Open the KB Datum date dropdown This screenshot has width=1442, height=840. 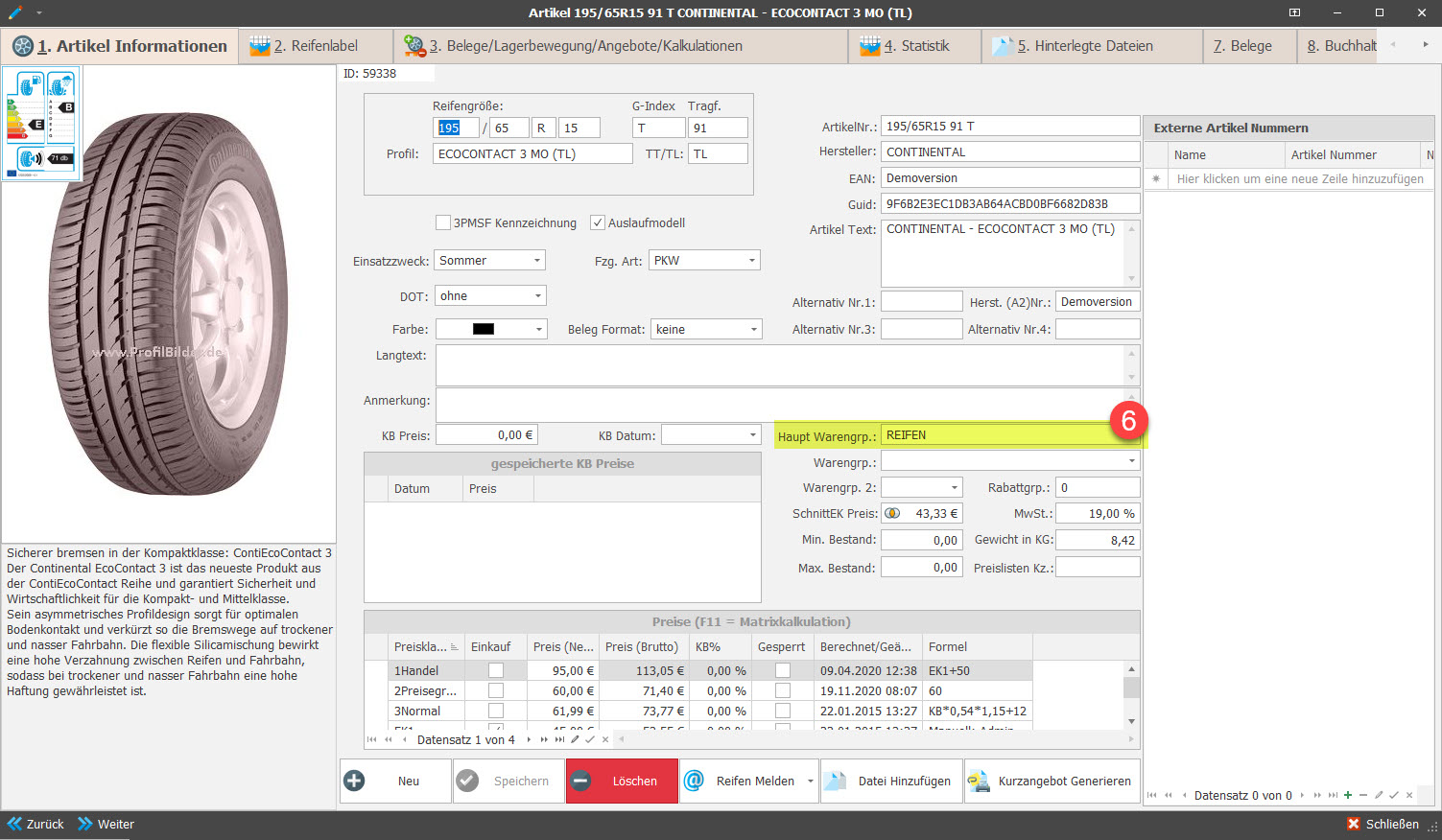[753, 435]
